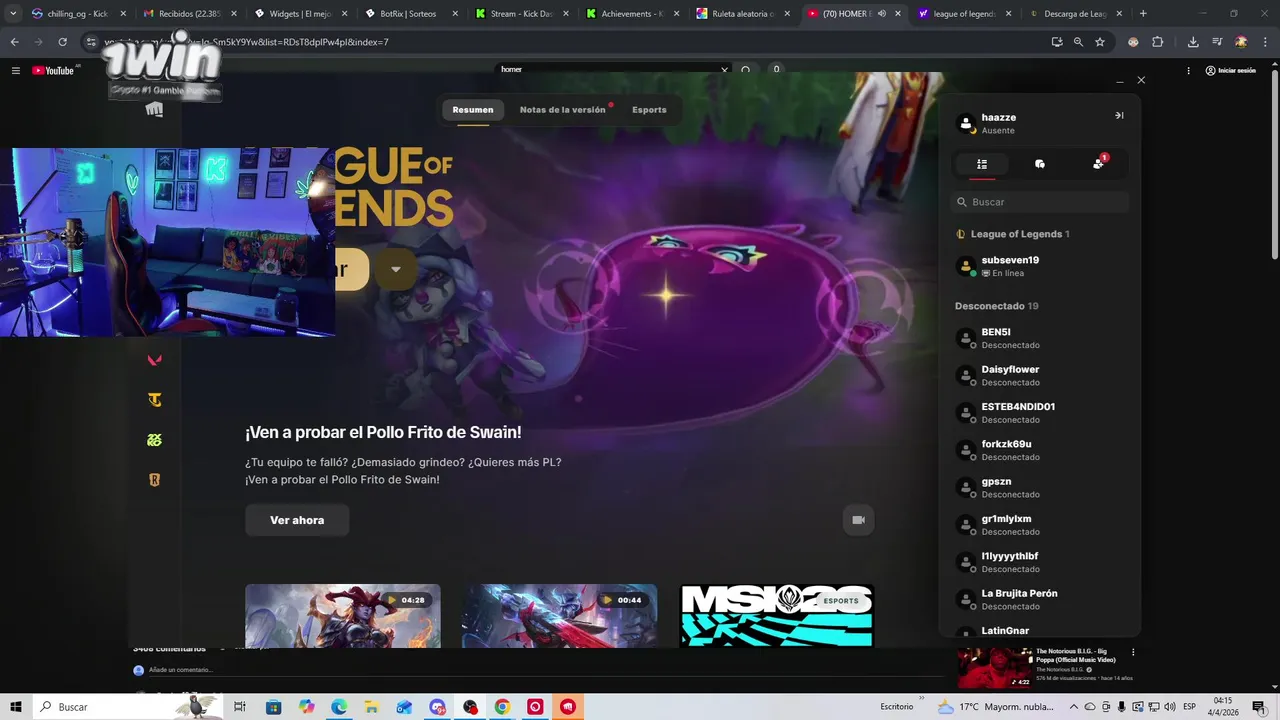Open the 00:44 video thumbnail
The image size is (1280, 720).
[559, 615]
